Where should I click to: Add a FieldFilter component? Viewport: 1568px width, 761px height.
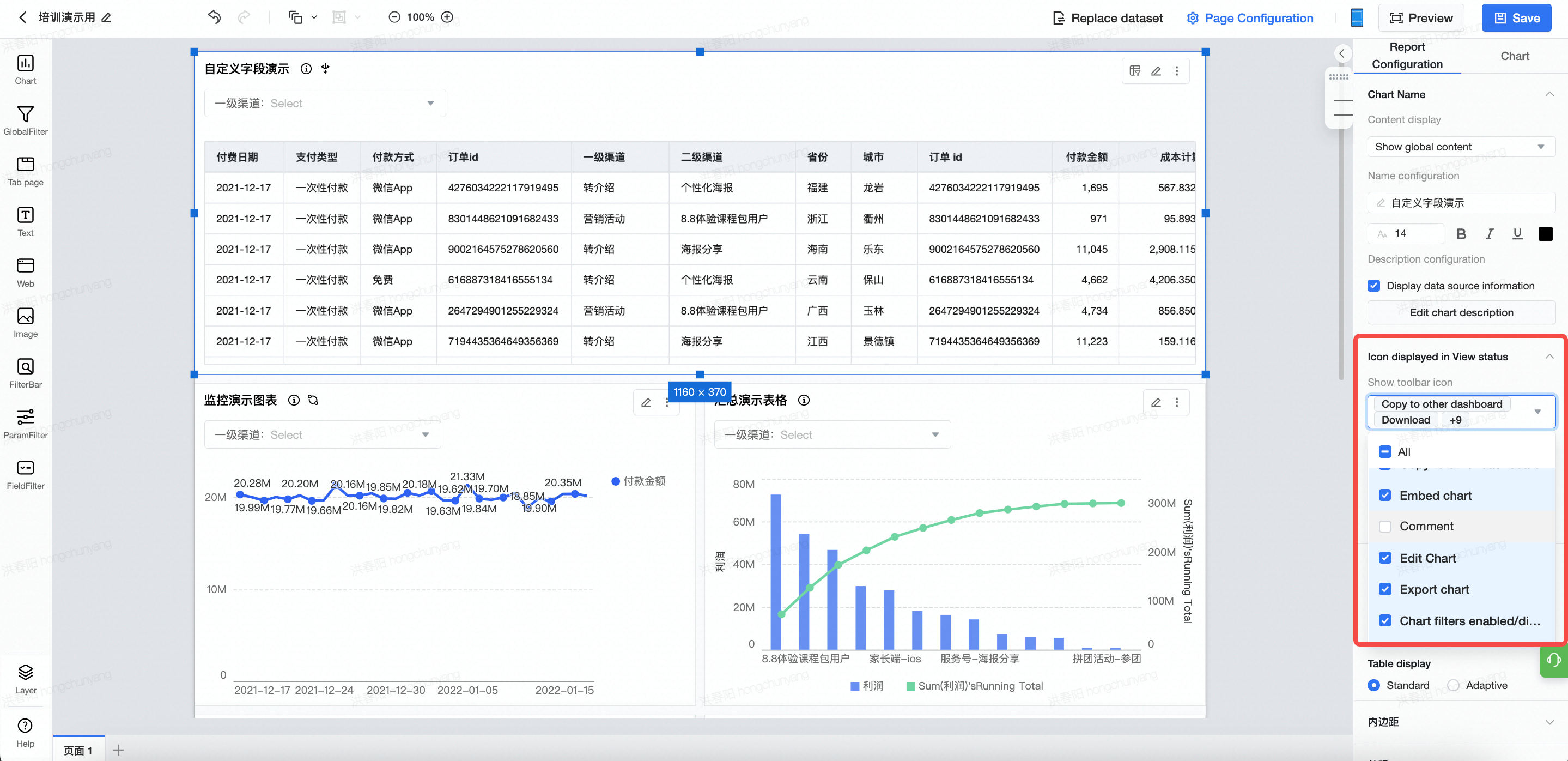25,474
